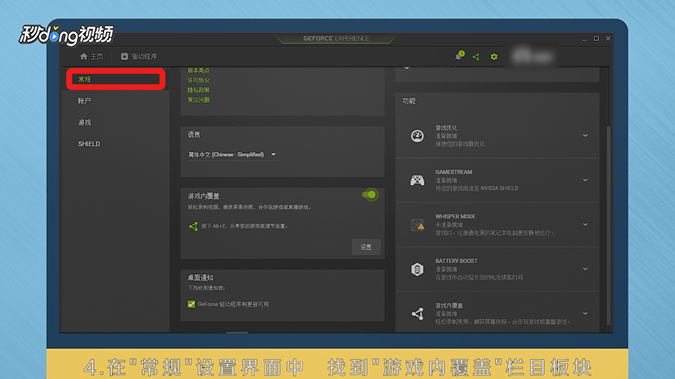Click the WHISPER MODE title text
The height and width of the screenshot is (379, 675).
455,217
